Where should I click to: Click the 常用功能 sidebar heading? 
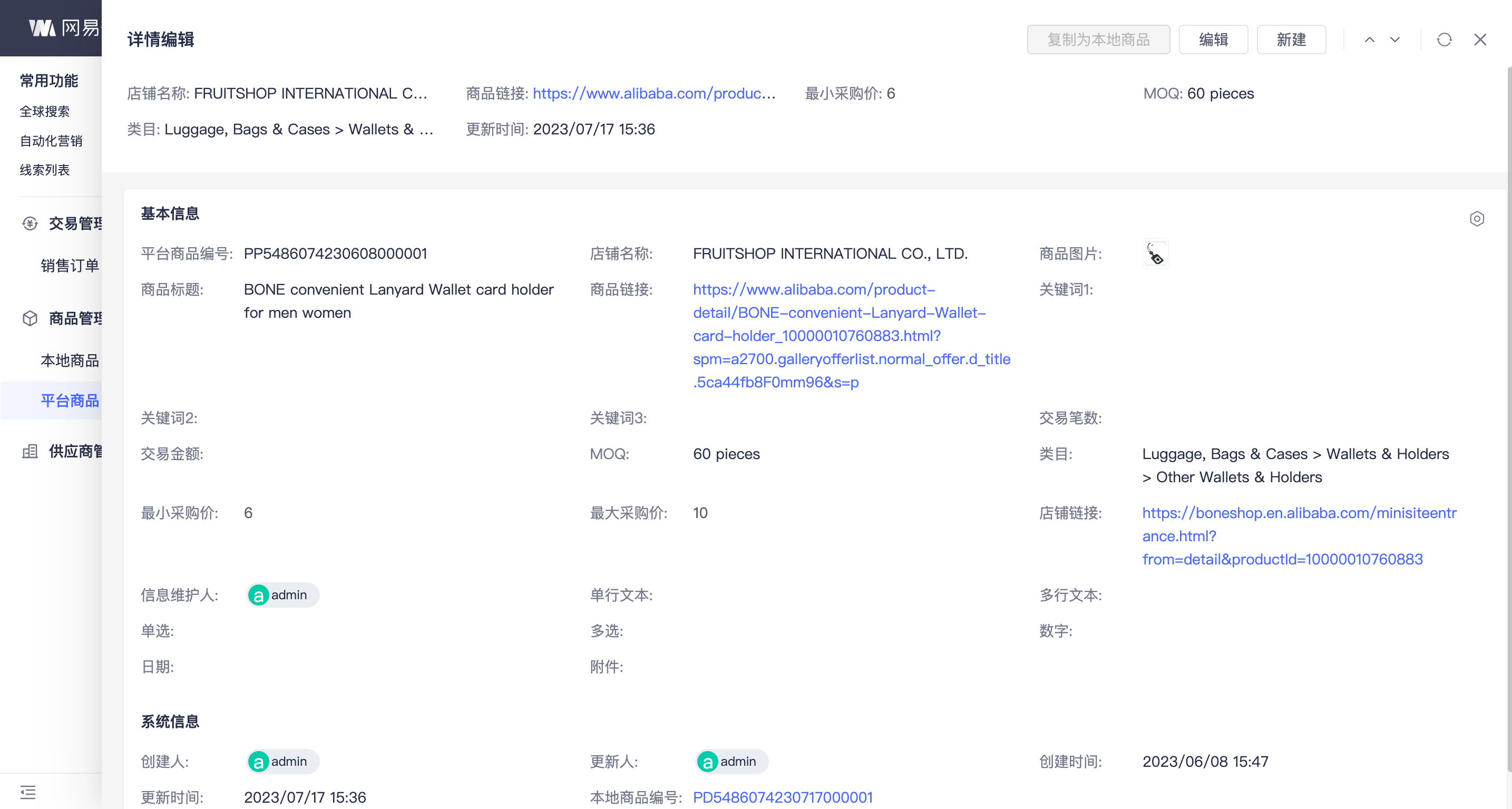pyautogui.click(x=48, y=81)
